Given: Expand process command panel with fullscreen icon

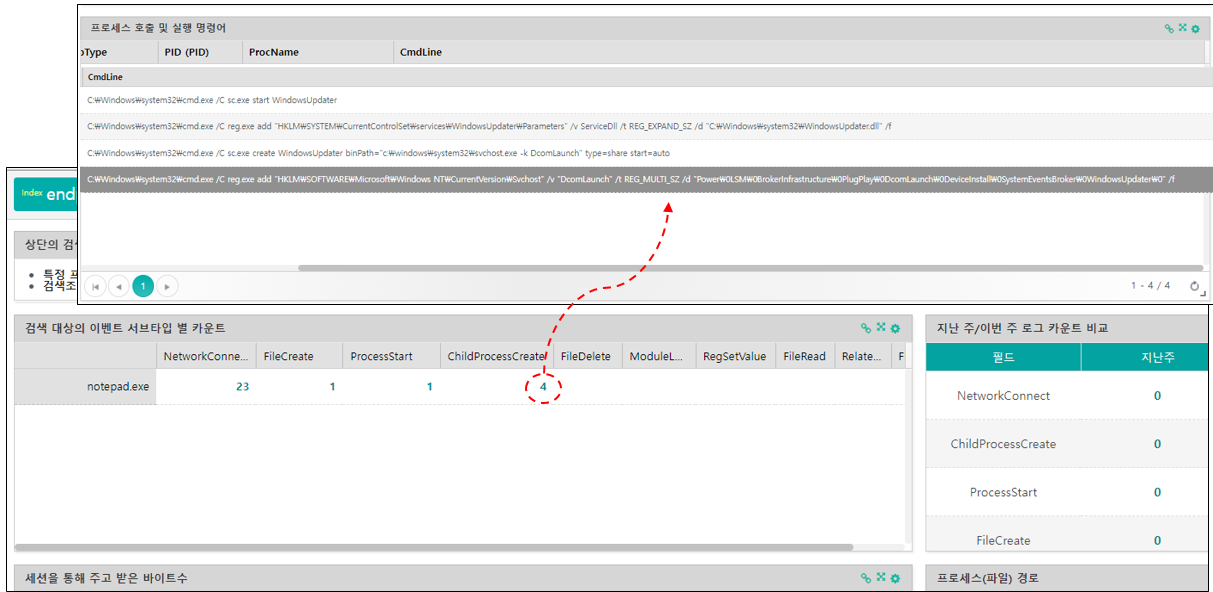Looking at the screenshot, I should (1182, 29).
